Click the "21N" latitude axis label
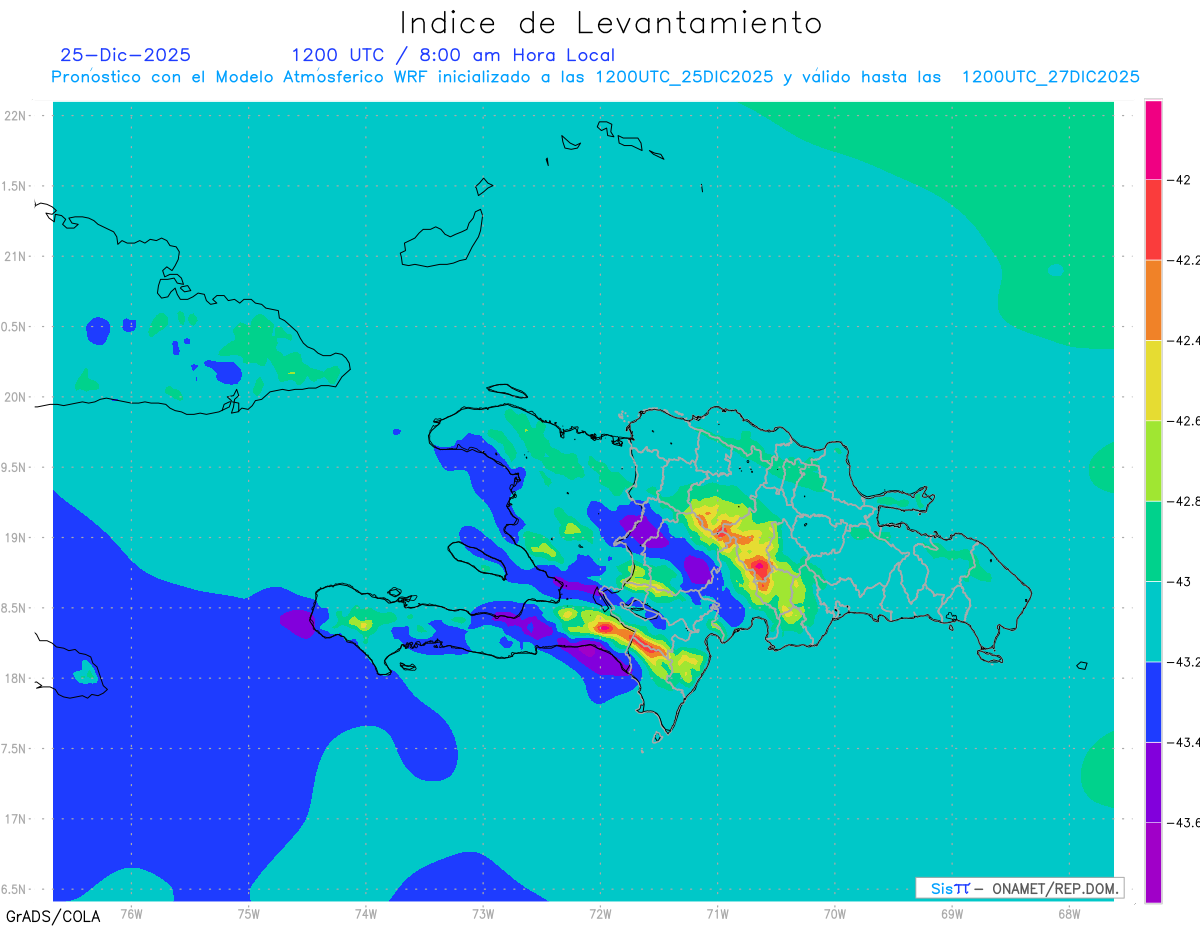 15,256
